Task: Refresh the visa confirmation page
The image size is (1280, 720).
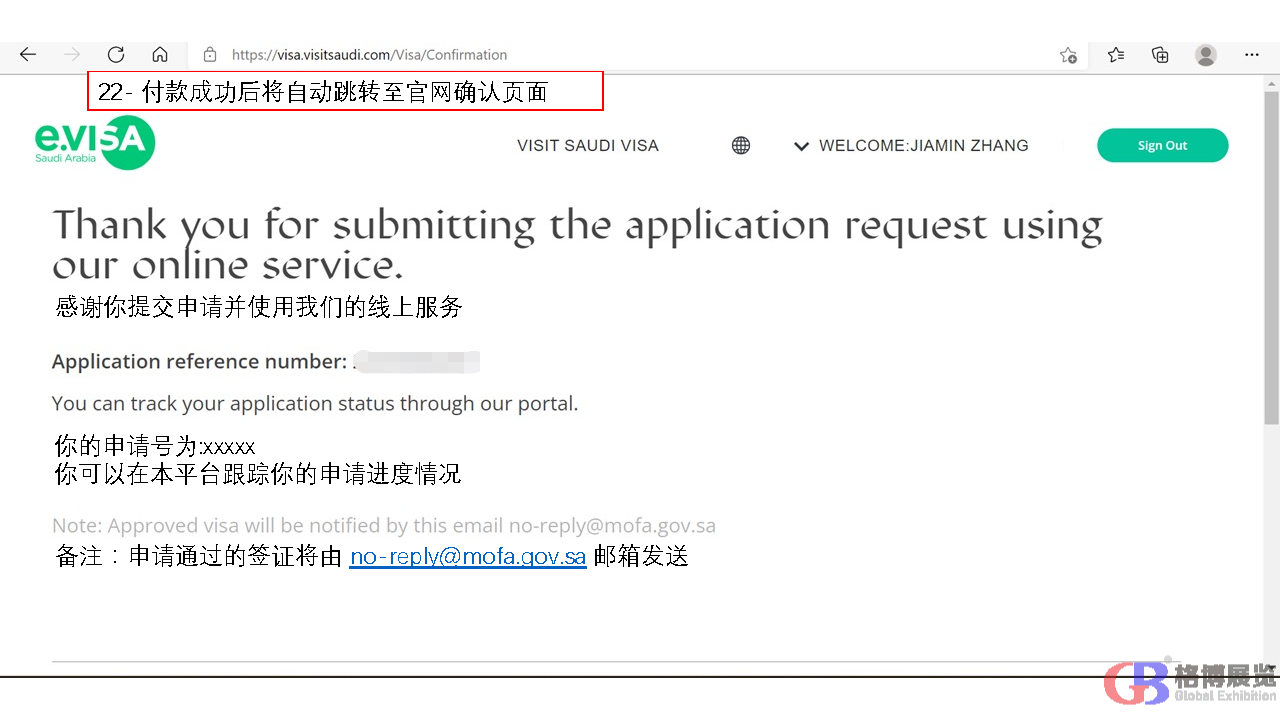Action: point(116,55)
